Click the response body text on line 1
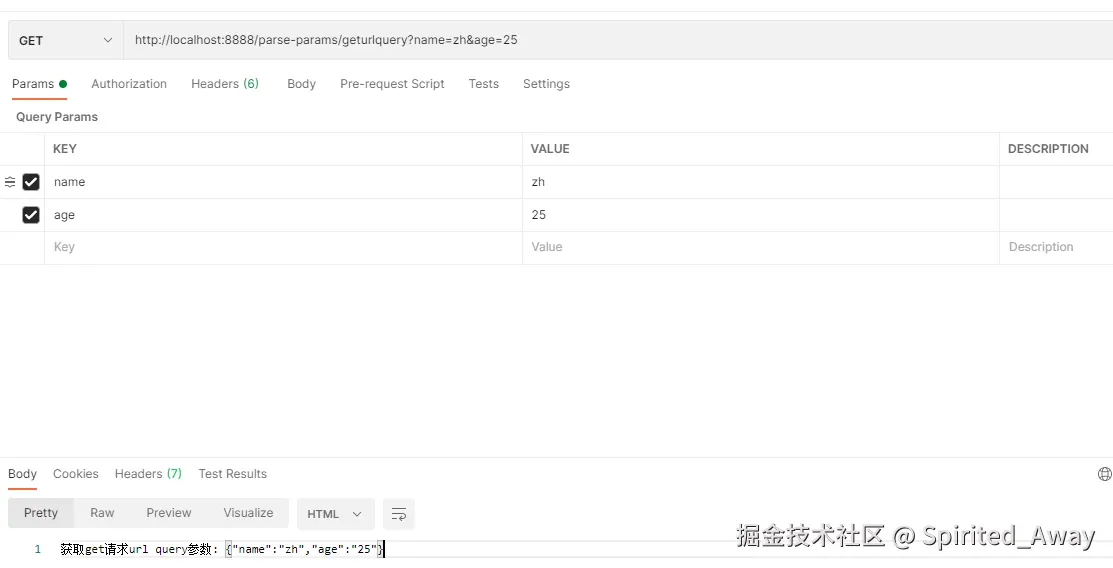Screen dimensions: 1113x568 click(x=221, y=549)
